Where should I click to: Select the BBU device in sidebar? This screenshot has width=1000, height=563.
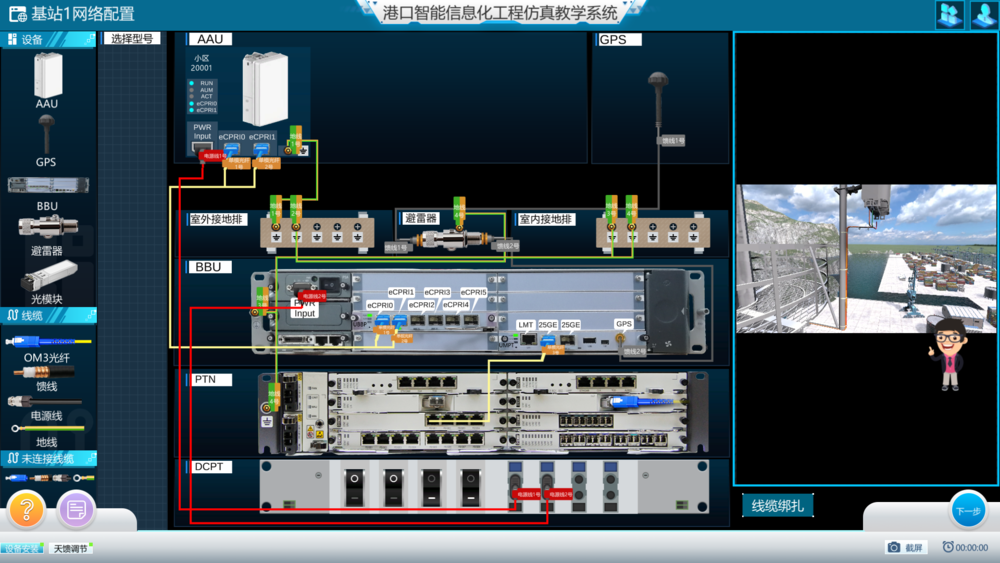pos(47,186)
